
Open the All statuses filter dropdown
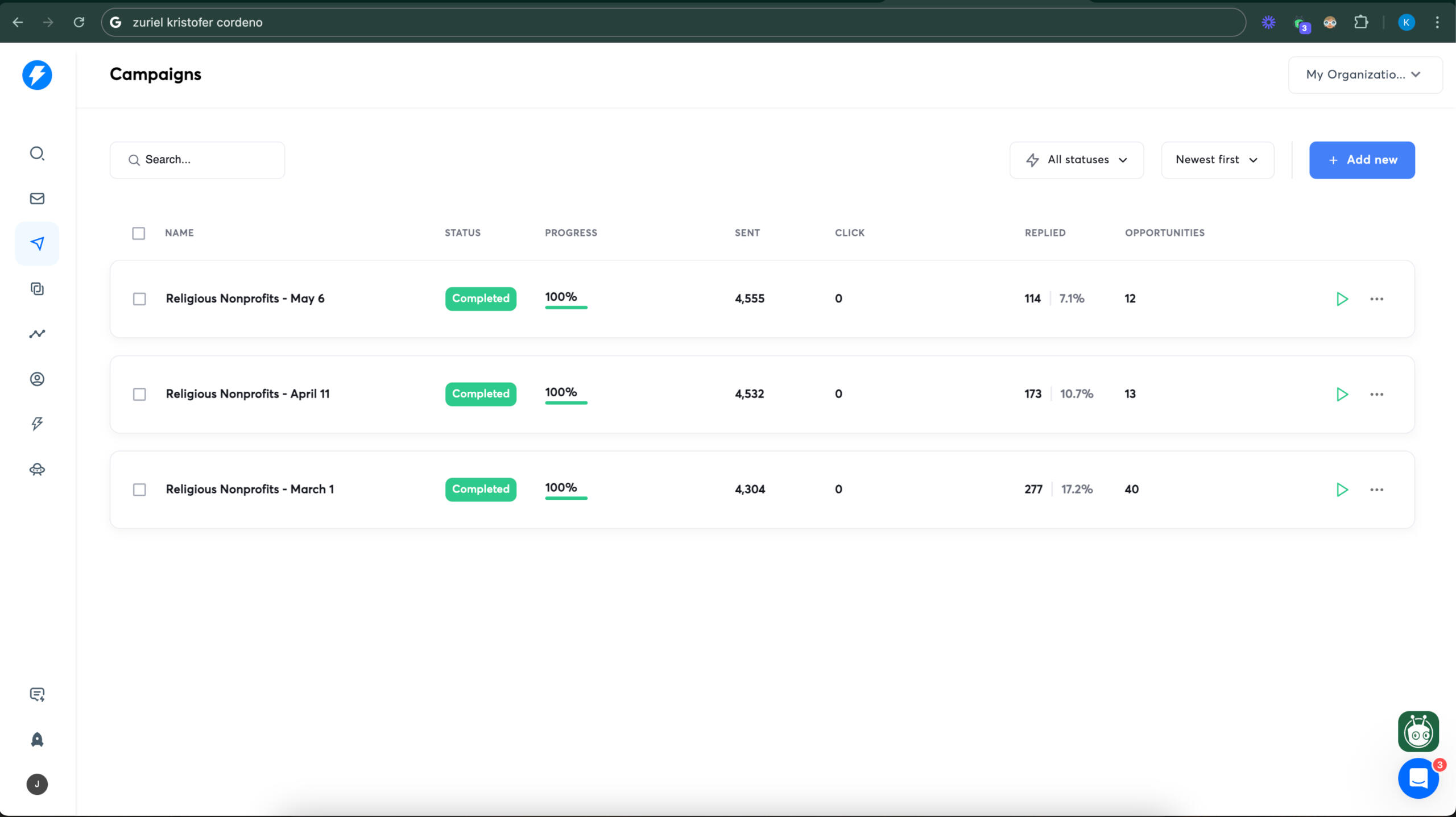(1076, 160)
